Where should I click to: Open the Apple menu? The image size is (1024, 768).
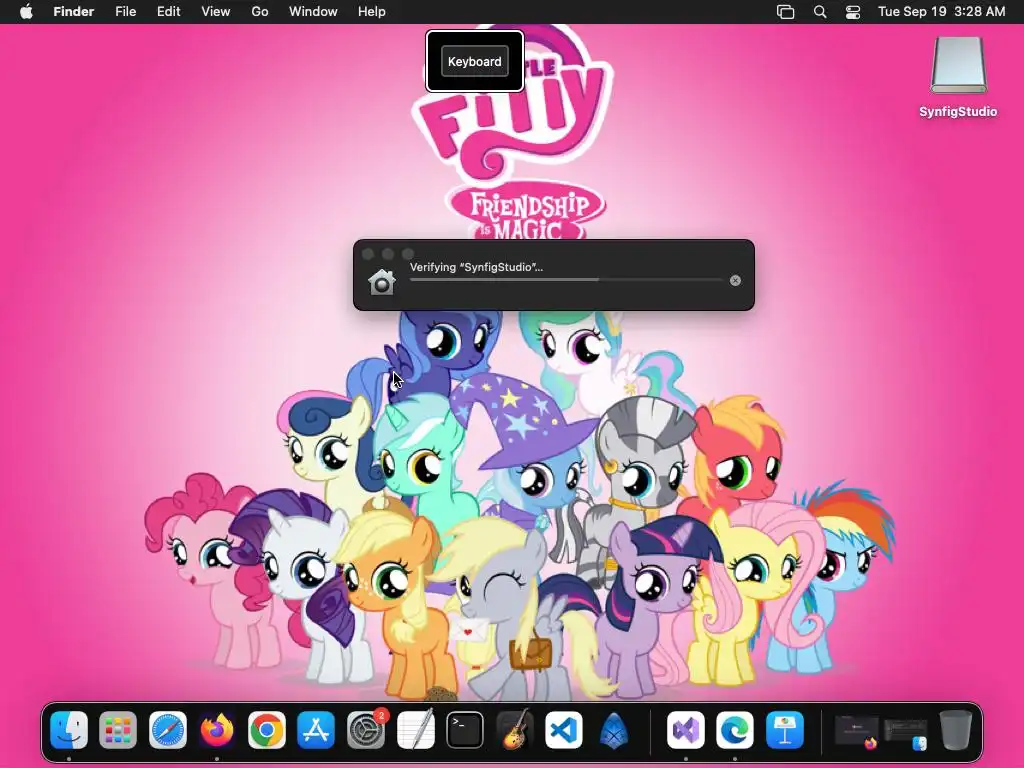click(26, 12)
